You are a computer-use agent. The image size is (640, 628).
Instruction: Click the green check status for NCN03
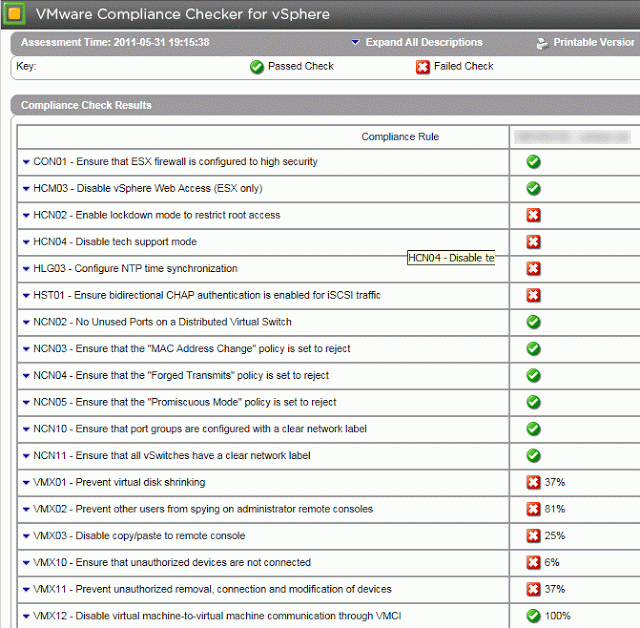pos(533,348)
